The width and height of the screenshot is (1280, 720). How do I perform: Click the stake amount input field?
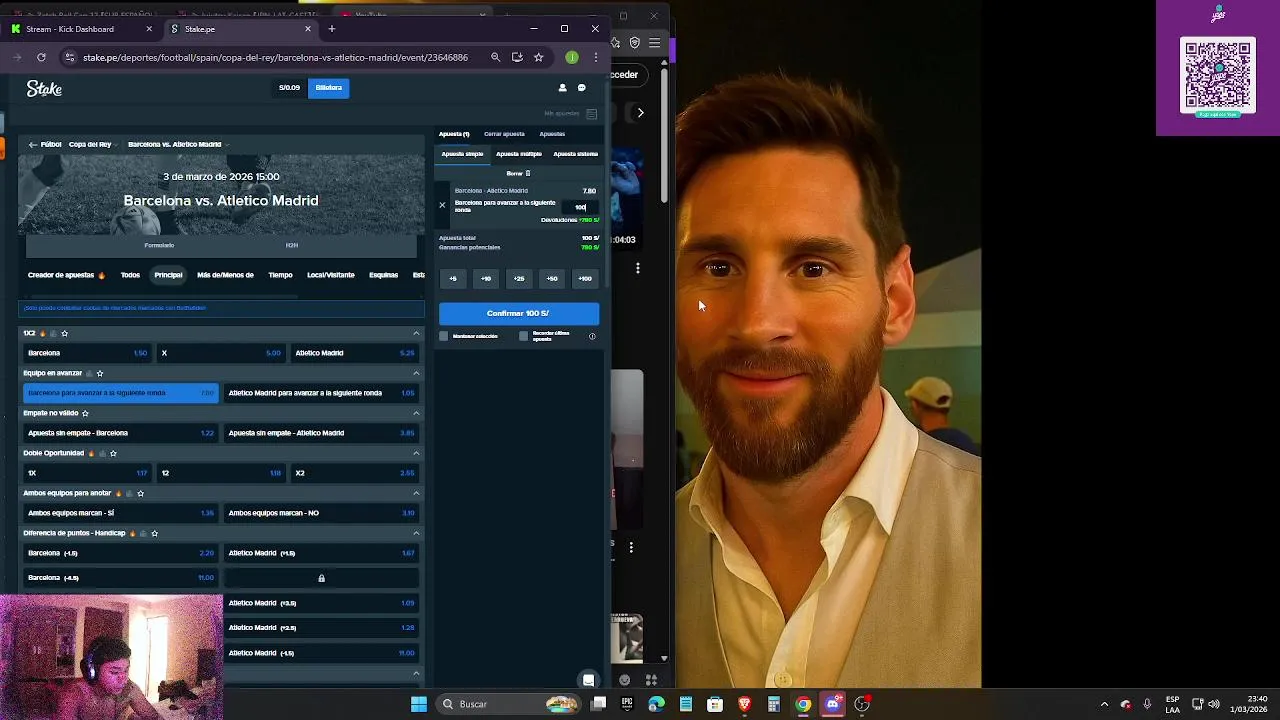click(580, 207)
